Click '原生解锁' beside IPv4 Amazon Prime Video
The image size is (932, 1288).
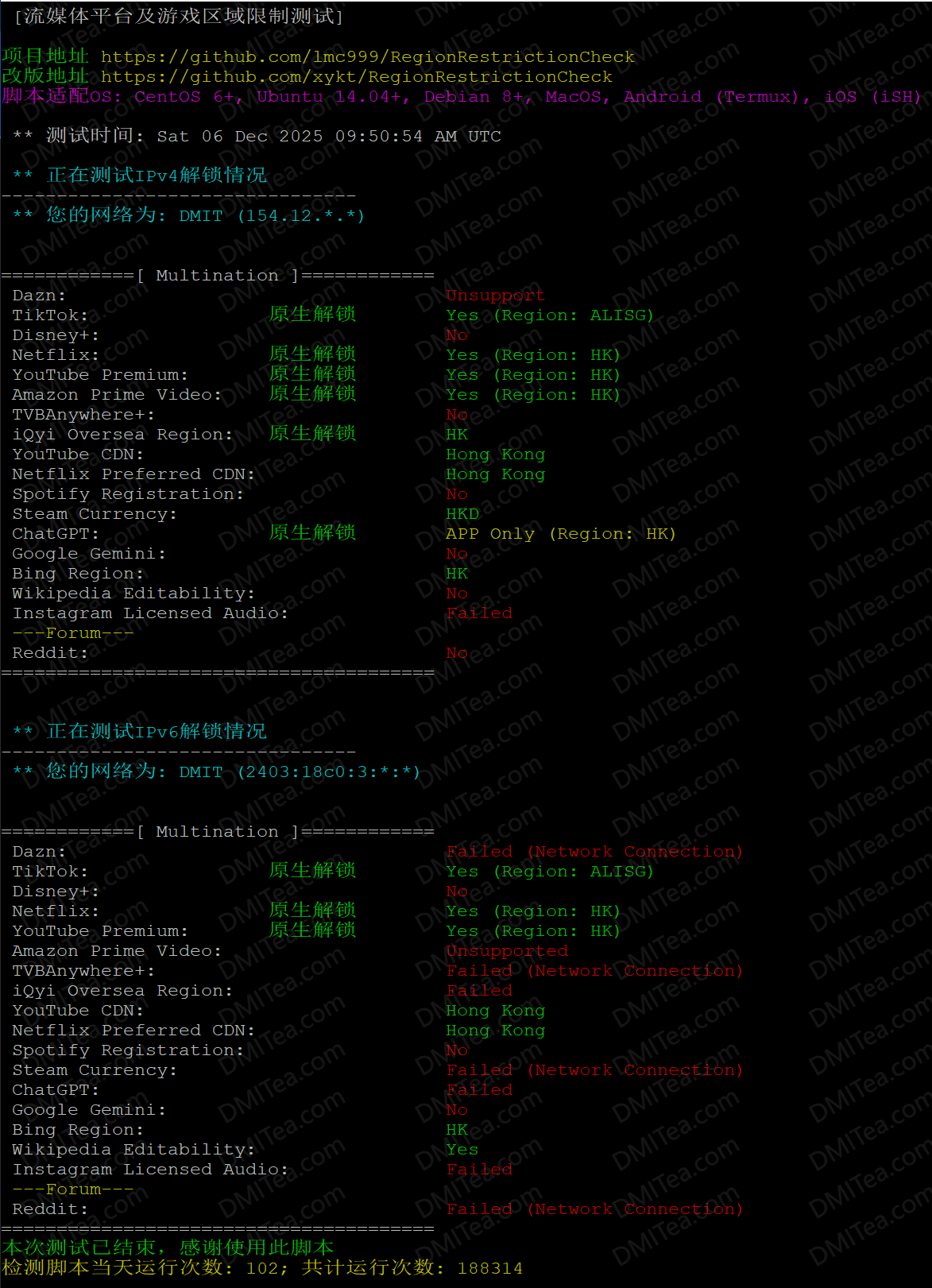tap(312, 393)
